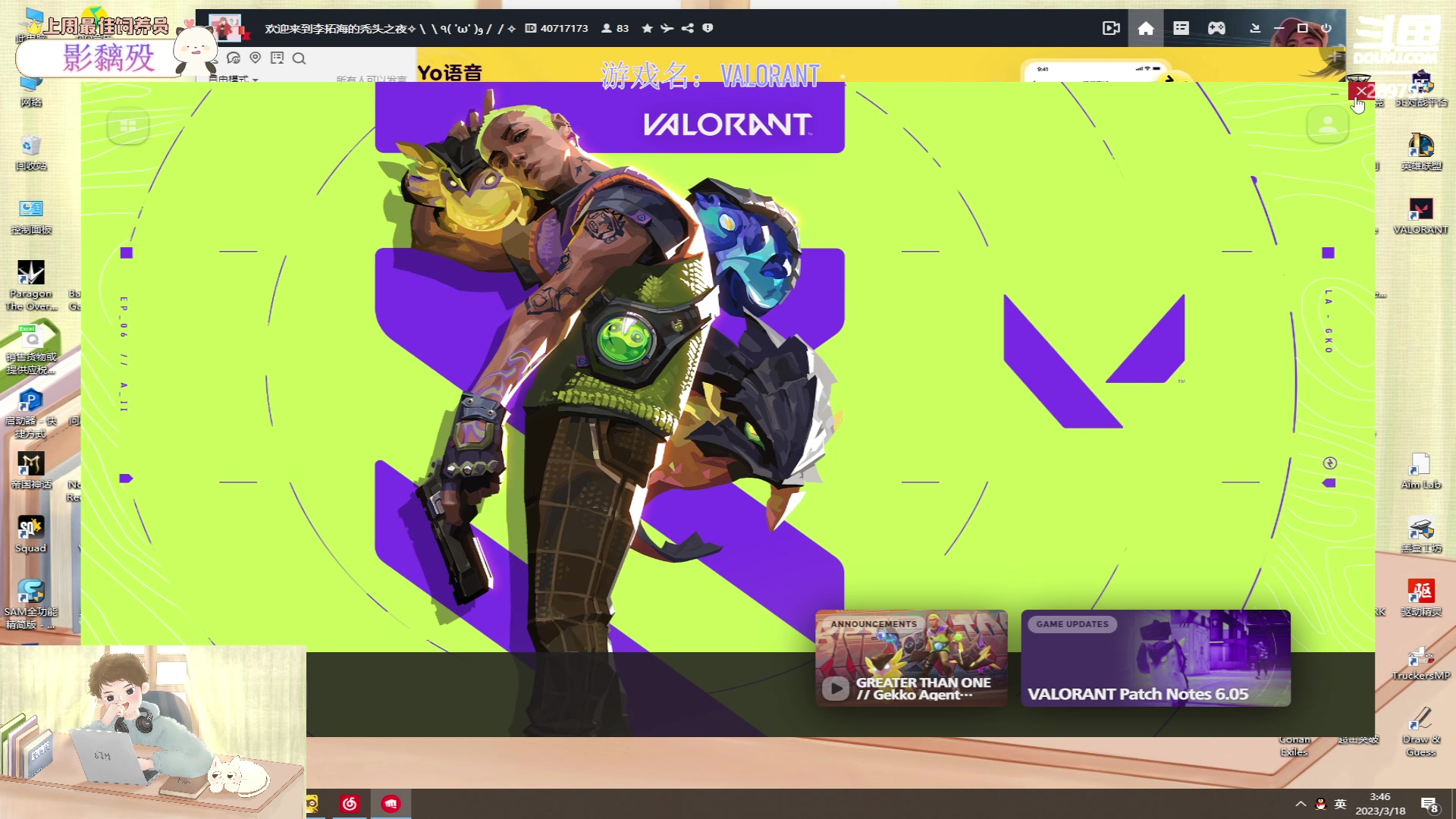Open VALORANT Patch Notes 6.05 card
The width and height of the screenshot is (1456, 819).
pos(1155,658)
